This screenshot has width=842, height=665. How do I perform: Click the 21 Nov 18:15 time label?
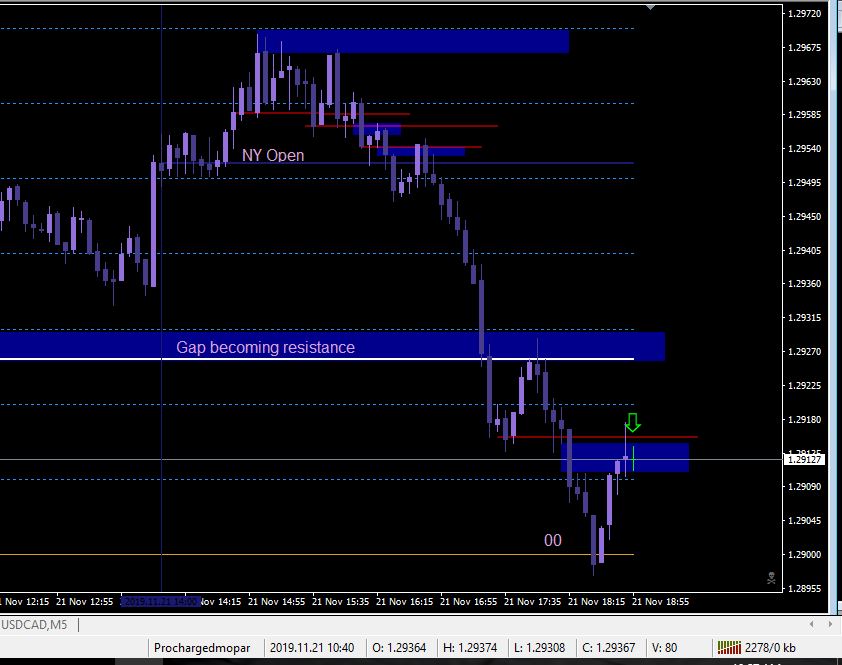pyautogui.click(x=597, y=602)
